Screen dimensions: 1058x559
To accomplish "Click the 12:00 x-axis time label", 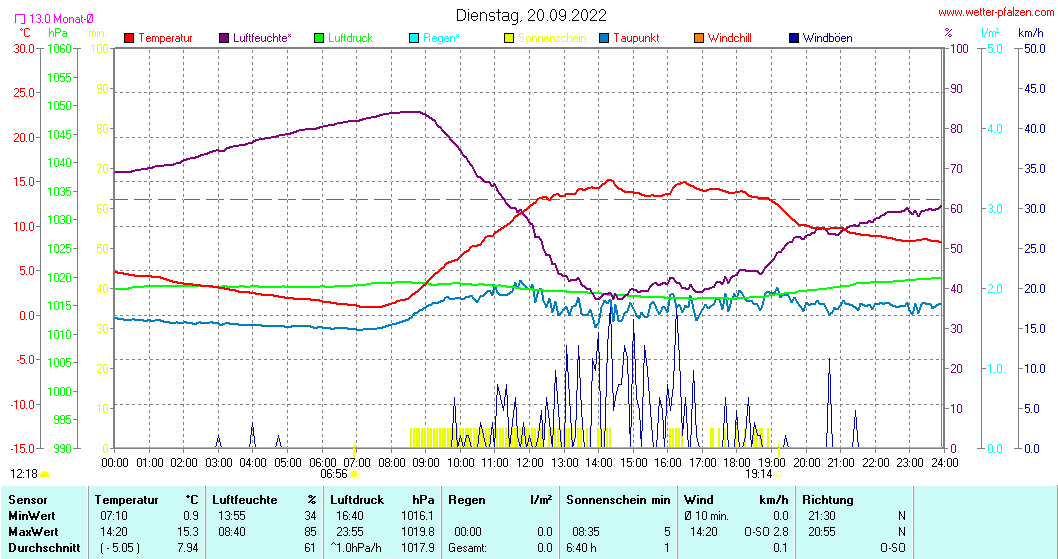I will point(530,462).
